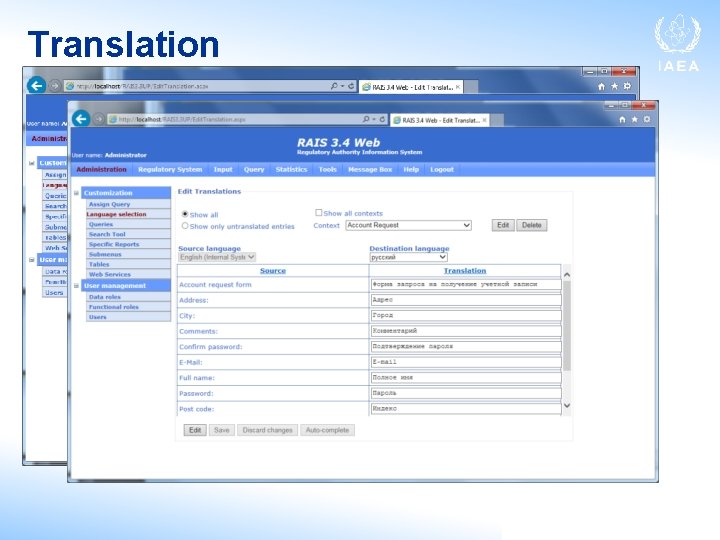This screenshot has height=540, width=720.
Task: Click the back arrow in the rear browser window
Action: pos(36,85)
